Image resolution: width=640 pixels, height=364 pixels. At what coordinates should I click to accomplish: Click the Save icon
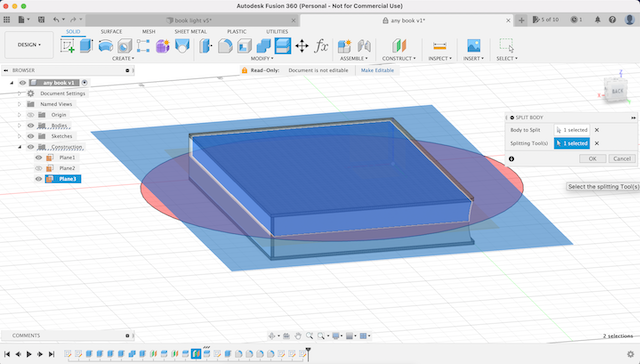tap(41, 20)
